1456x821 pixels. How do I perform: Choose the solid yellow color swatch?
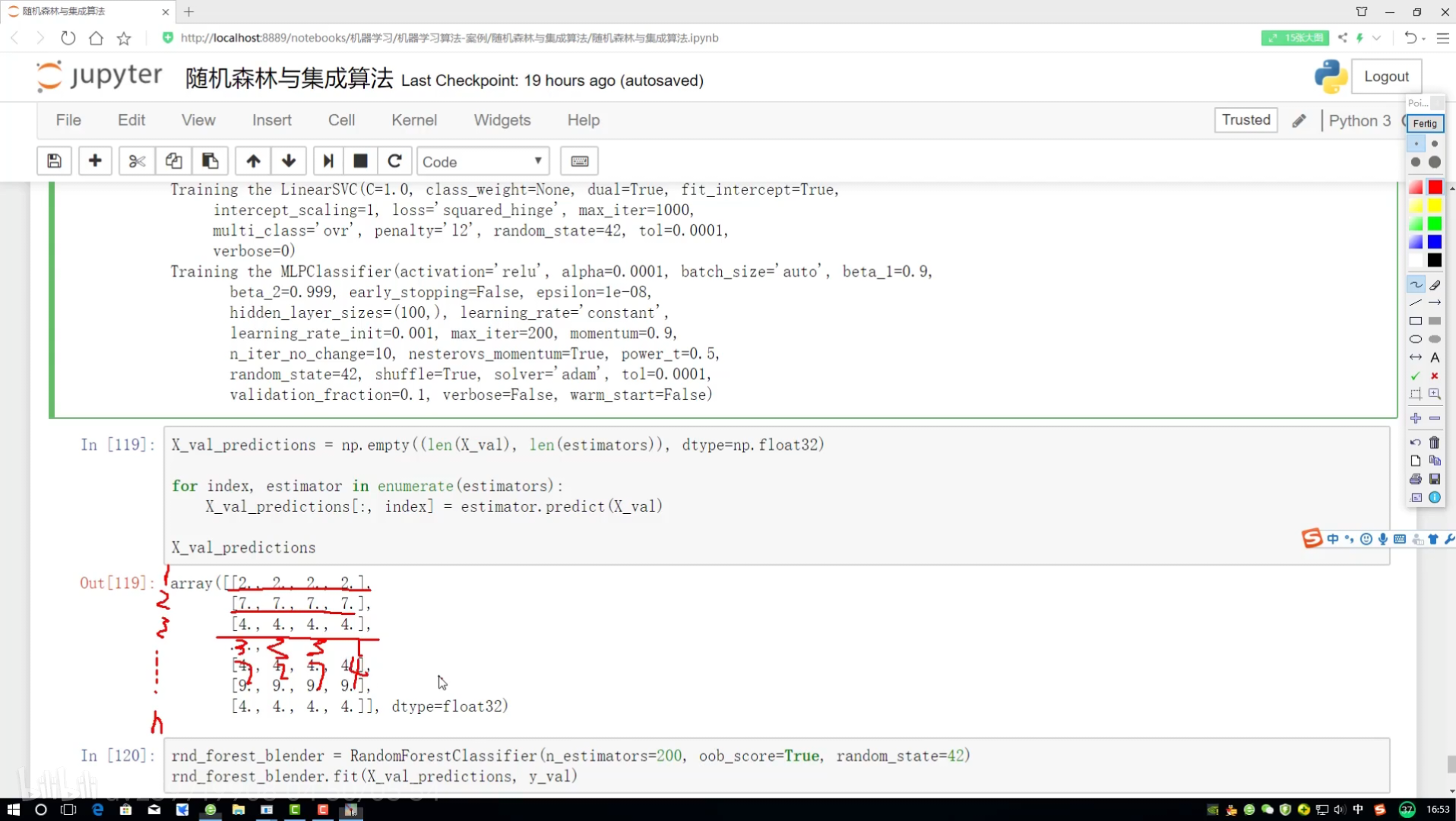pyautogui.click(x=1435, y=205)
